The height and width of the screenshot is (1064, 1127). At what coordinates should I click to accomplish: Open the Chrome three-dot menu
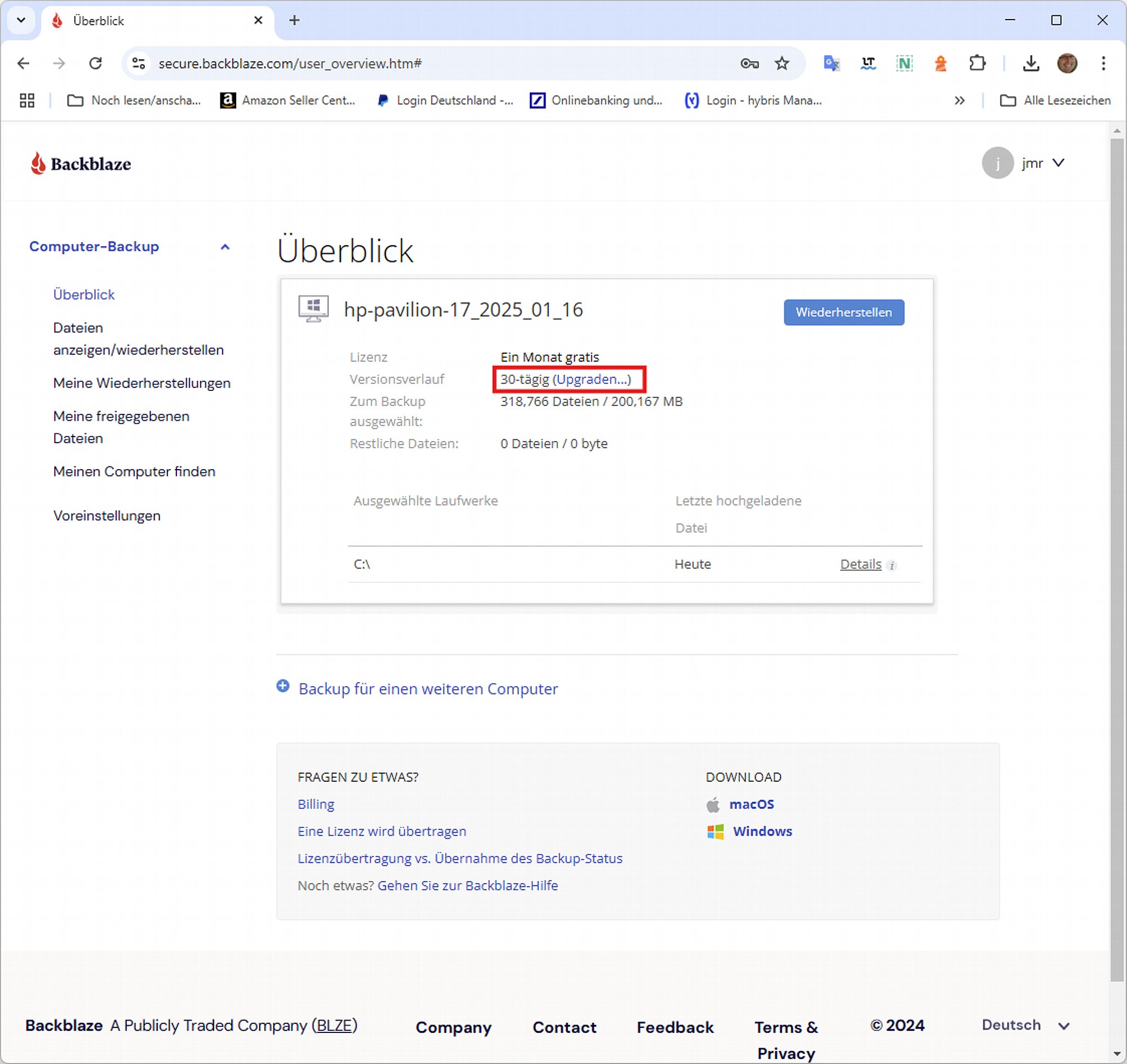1103,63
